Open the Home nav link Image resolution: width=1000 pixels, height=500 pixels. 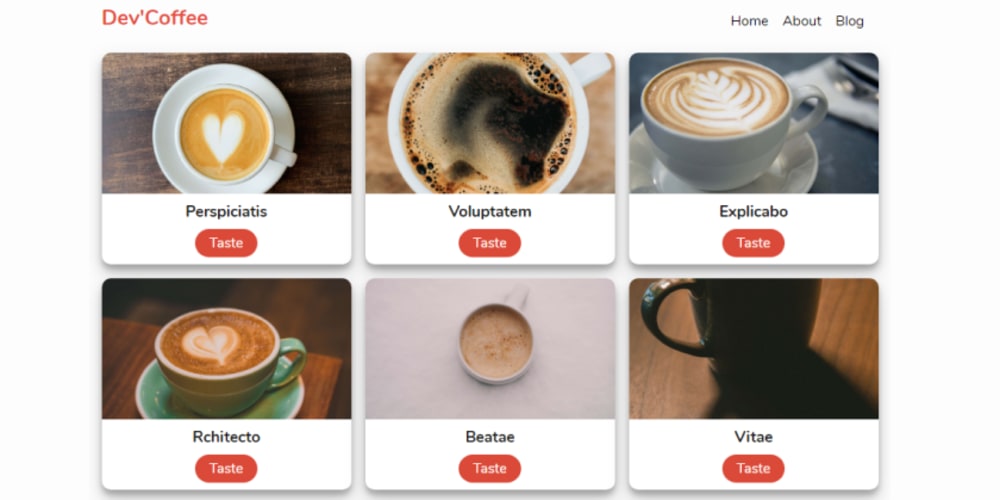click(x=749, y=21)
